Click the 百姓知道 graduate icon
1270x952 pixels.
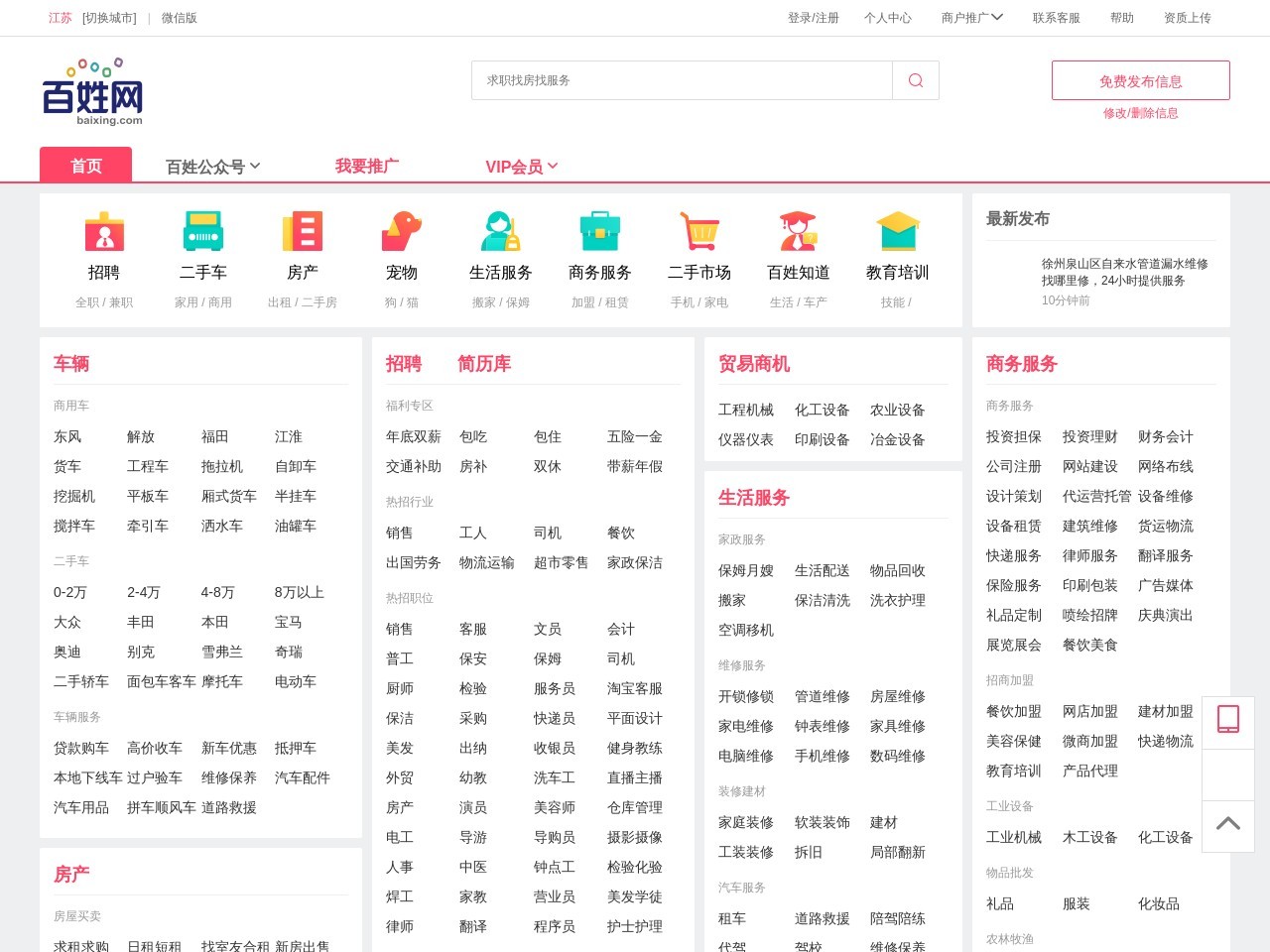(799, 231)
